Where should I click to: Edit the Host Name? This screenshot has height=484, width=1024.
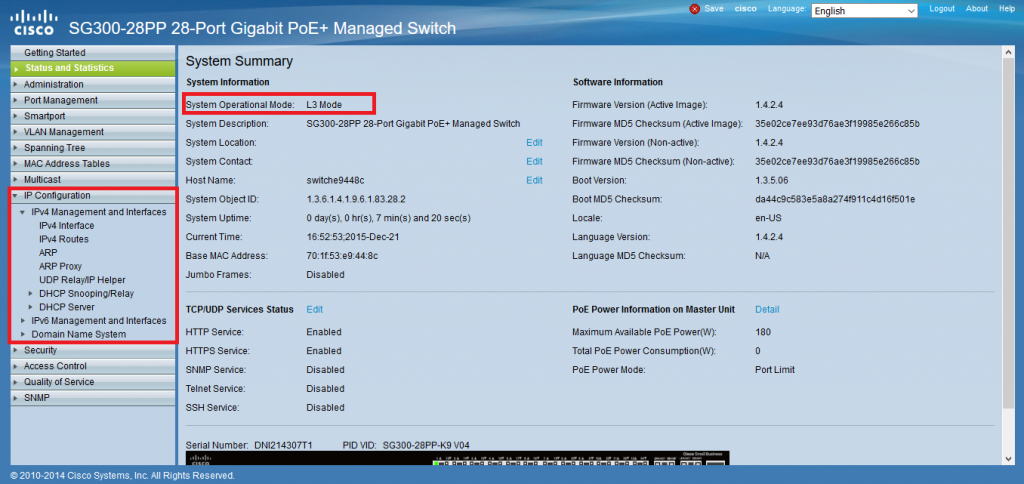point(534,180)
